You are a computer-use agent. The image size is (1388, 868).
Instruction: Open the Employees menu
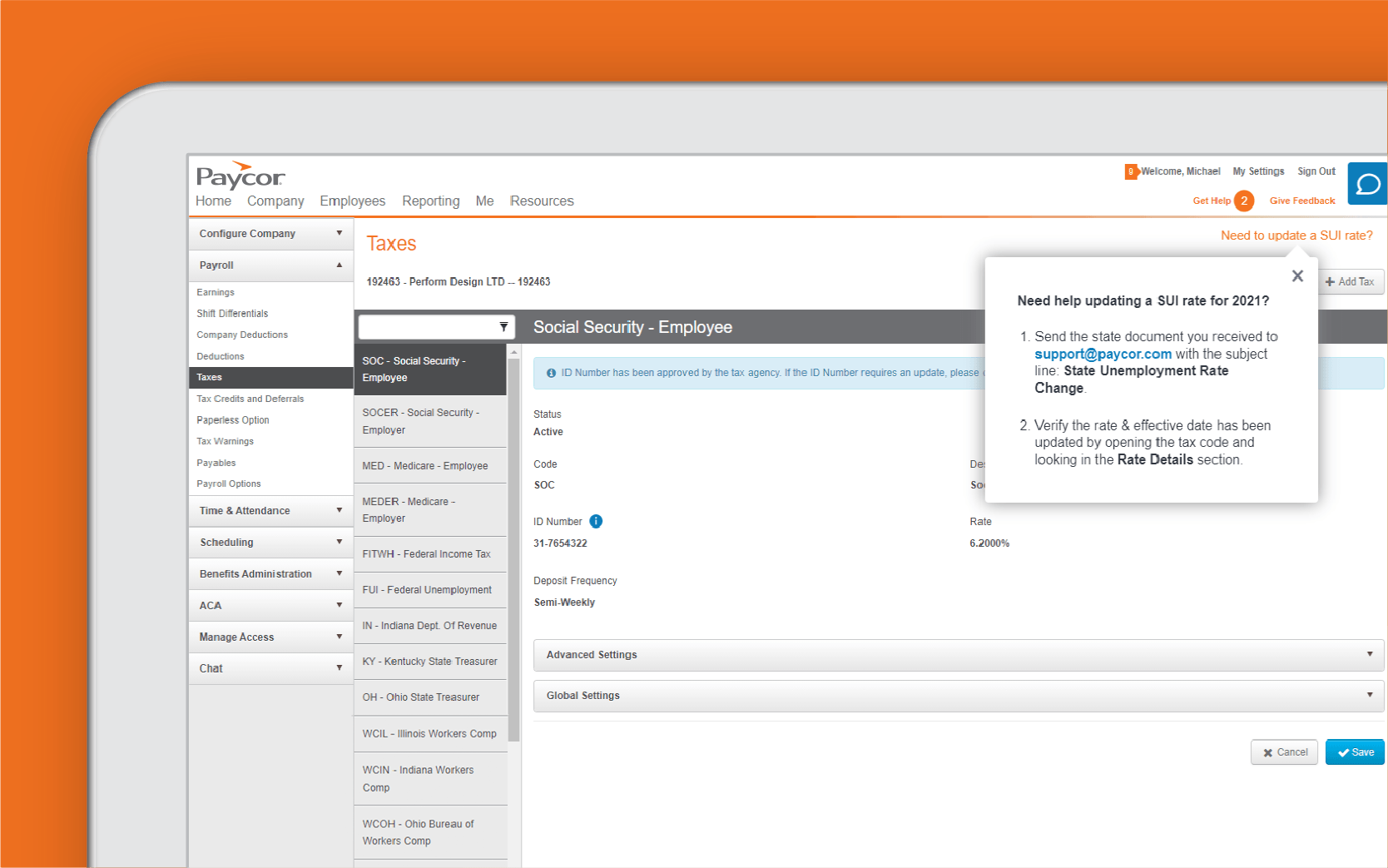pos(353,201)
